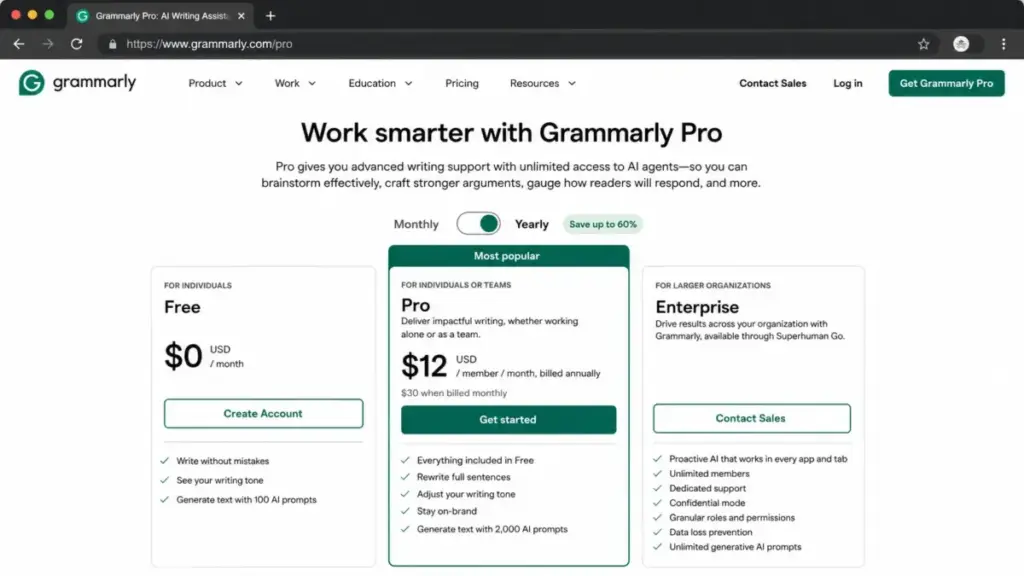Click the 'FOR INDIVIDUALS OR TEAMS' label
This screenshot has height=576, width=1024.
tap(456, 285)
